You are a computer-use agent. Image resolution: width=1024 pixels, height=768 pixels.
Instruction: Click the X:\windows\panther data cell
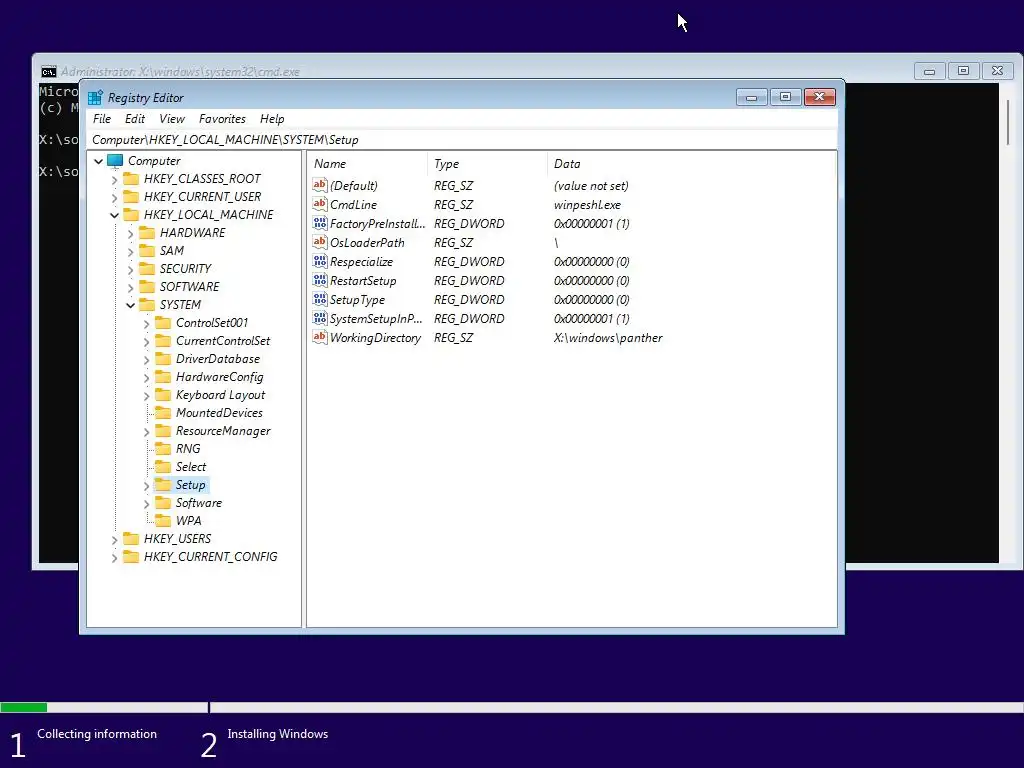coord(607,338)
